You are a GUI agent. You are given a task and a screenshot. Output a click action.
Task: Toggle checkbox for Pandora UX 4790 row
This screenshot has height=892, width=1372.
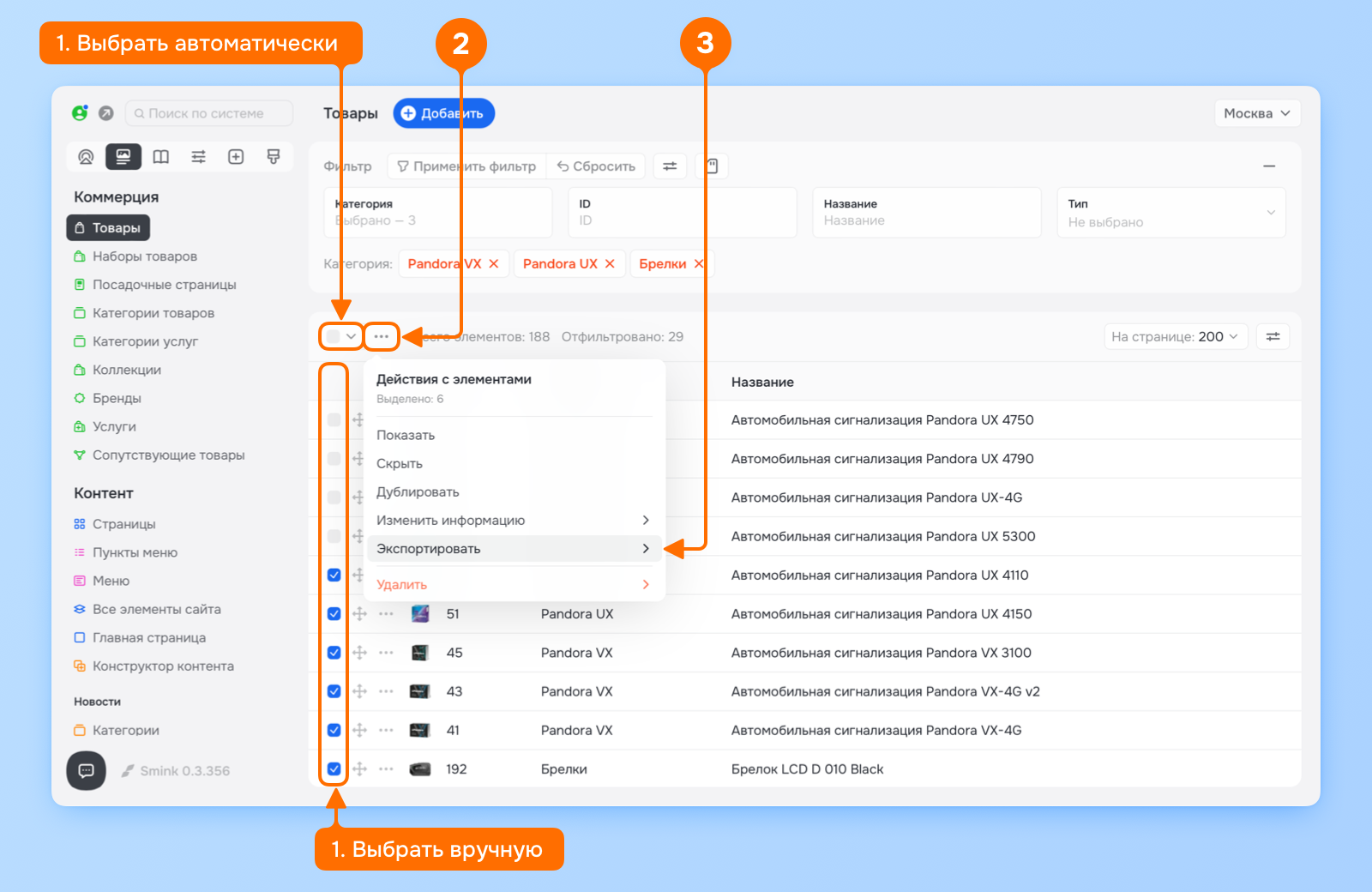[x=334, y=459]
